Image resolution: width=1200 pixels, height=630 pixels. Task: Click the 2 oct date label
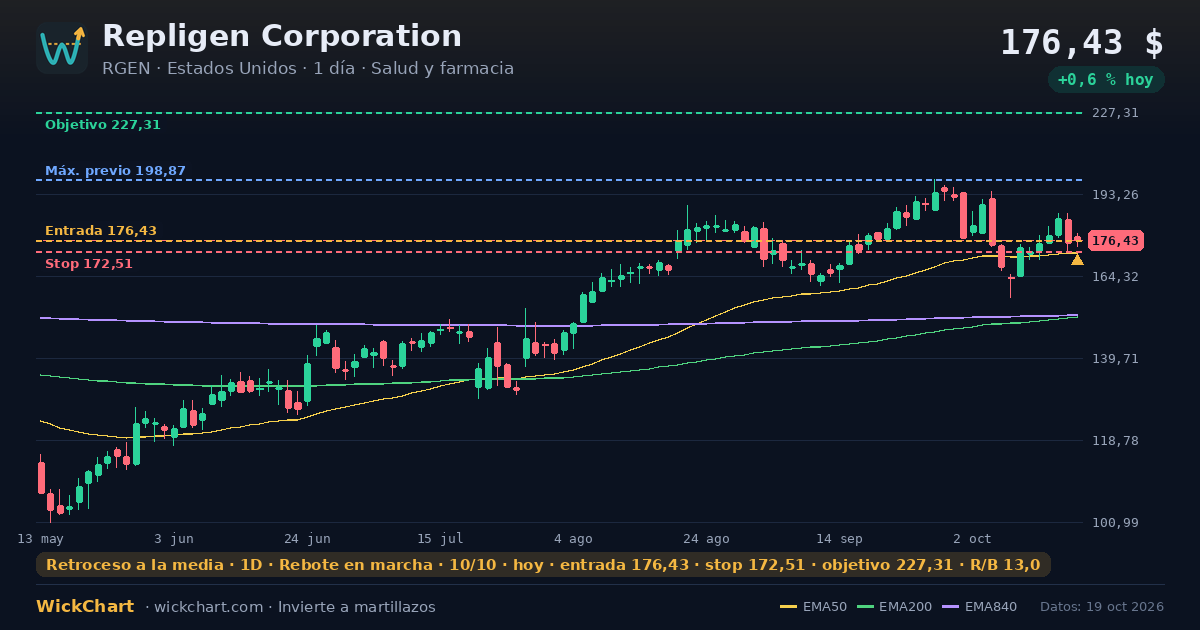click(972, 538)
